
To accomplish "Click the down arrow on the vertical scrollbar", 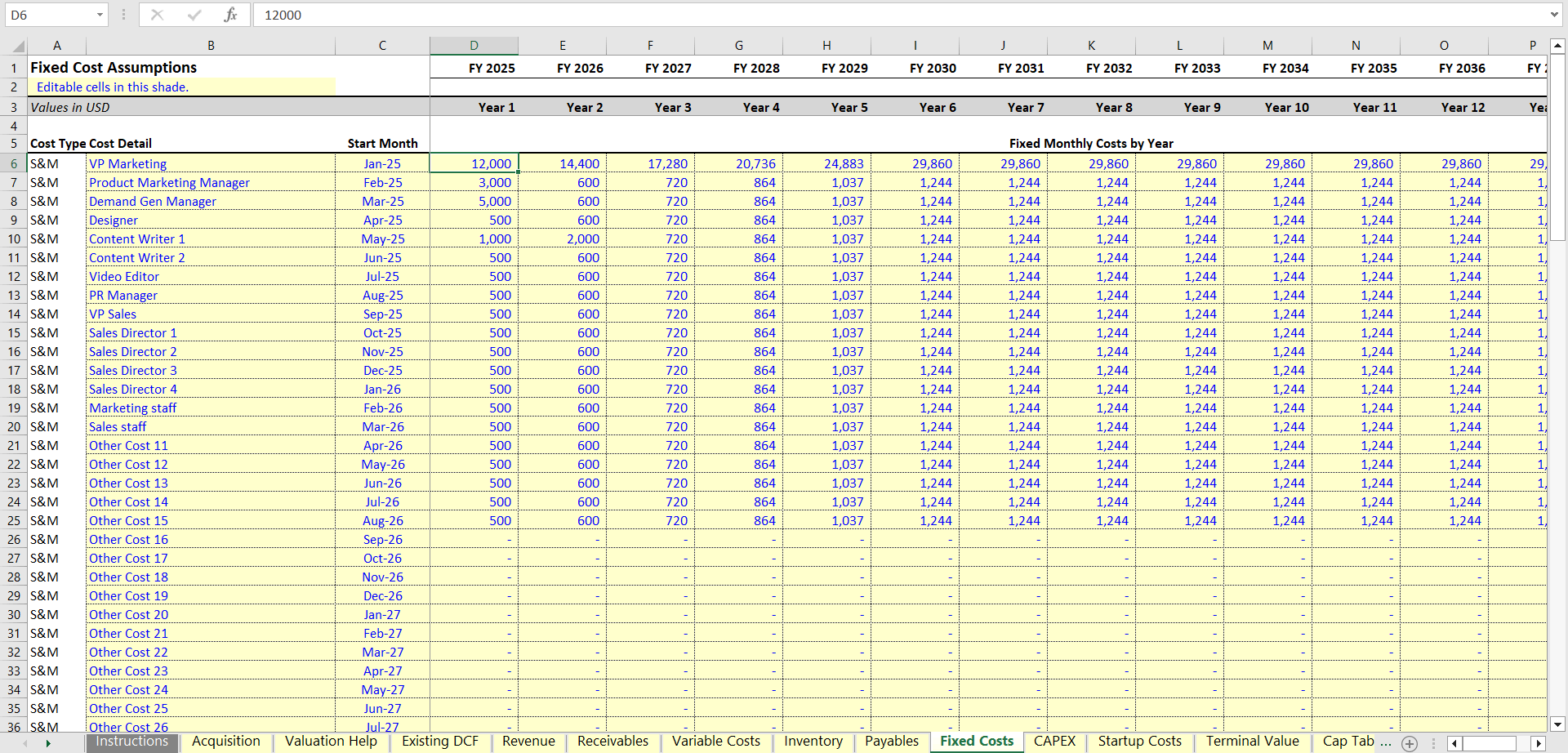I will click(1558, 723).
